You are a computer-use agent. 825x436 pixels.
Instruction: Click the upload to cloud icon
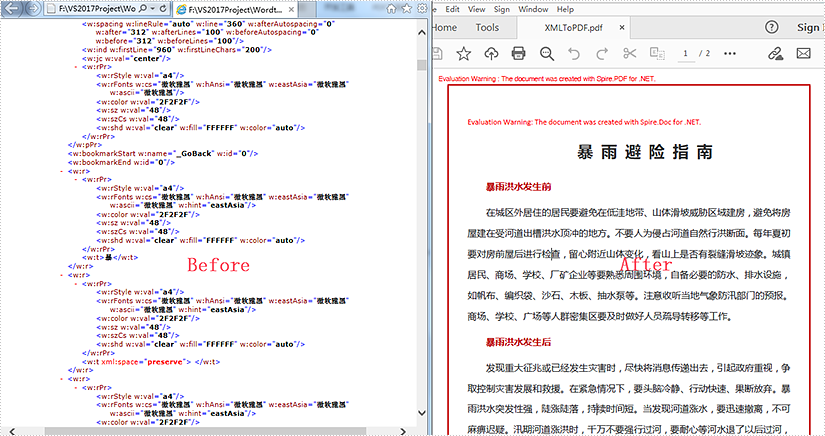click(x=491, y=53)
